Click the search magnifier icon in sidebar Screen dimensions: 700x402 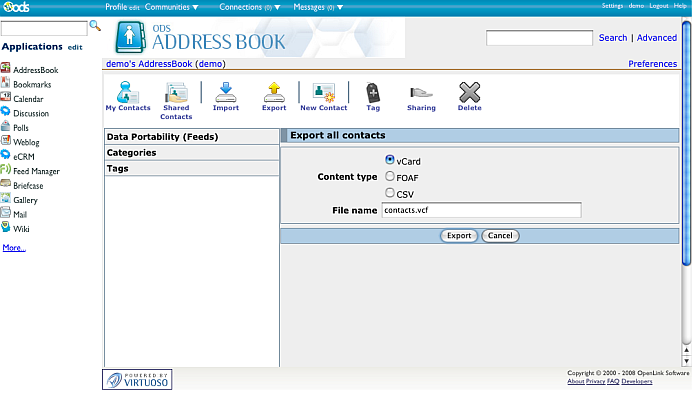tap(95, 25)
